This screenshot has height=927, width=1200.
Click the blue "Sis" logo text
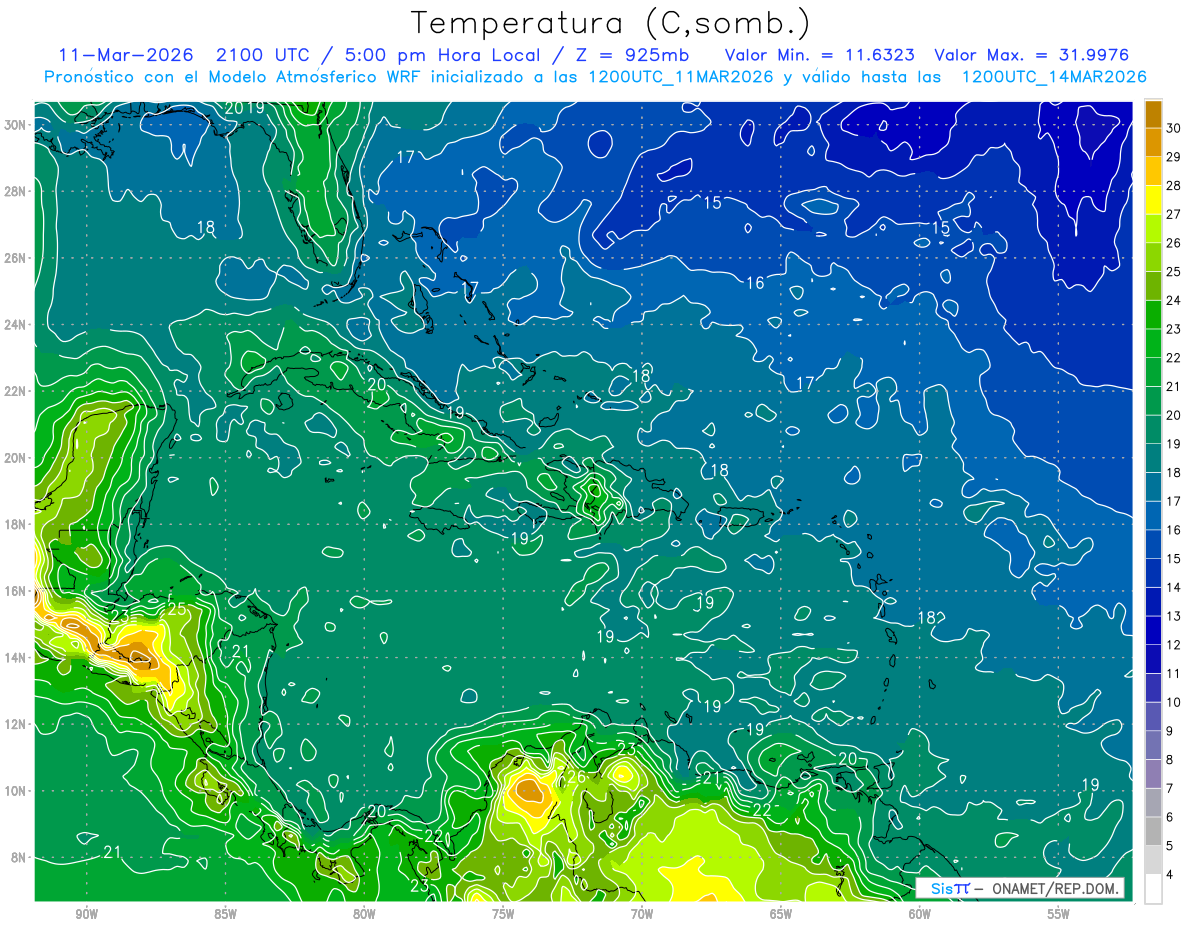click(942, 888)
